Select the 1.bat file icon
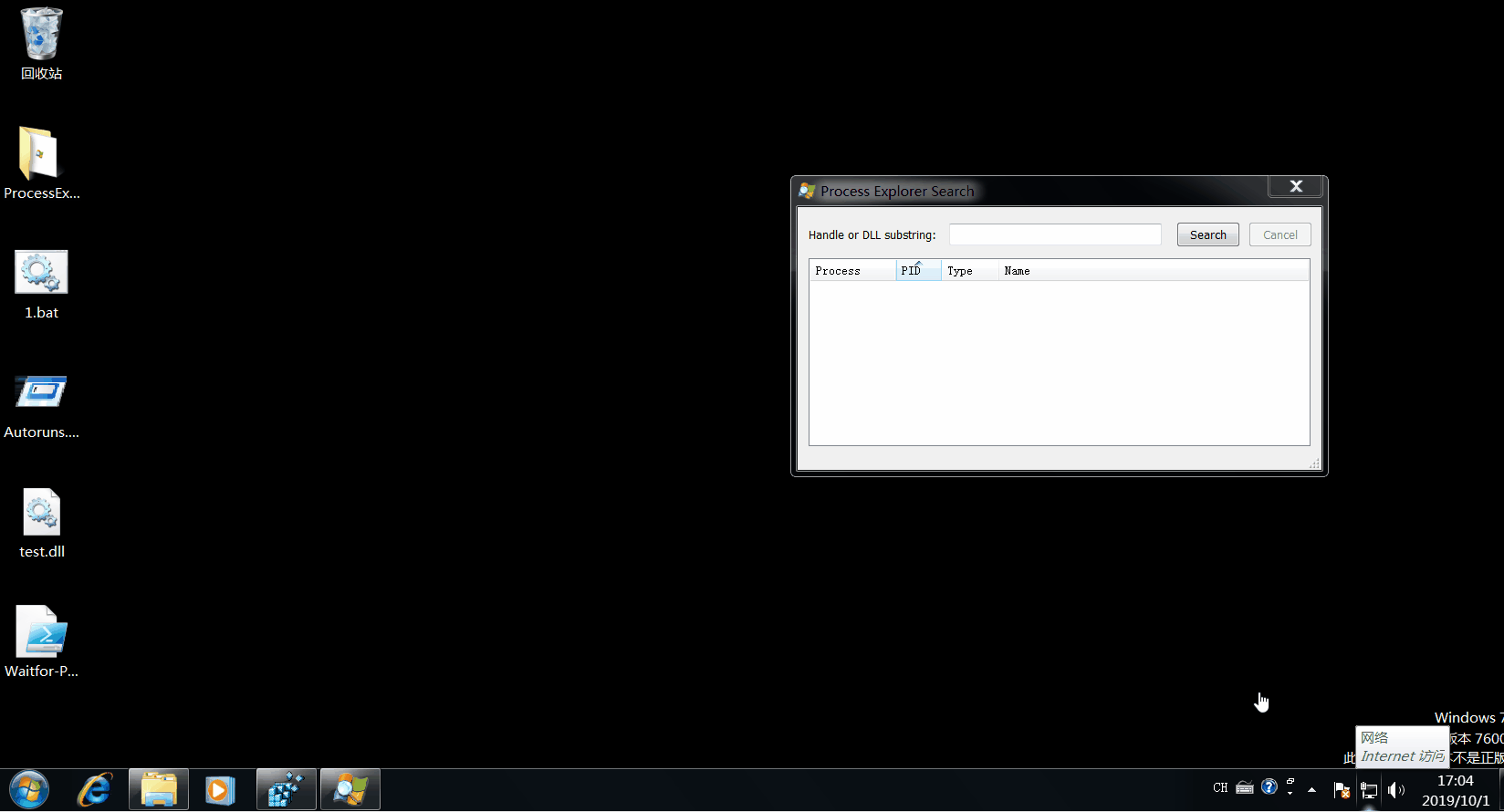The height and width of the screenshot is (812, 1504). point(41,273)
